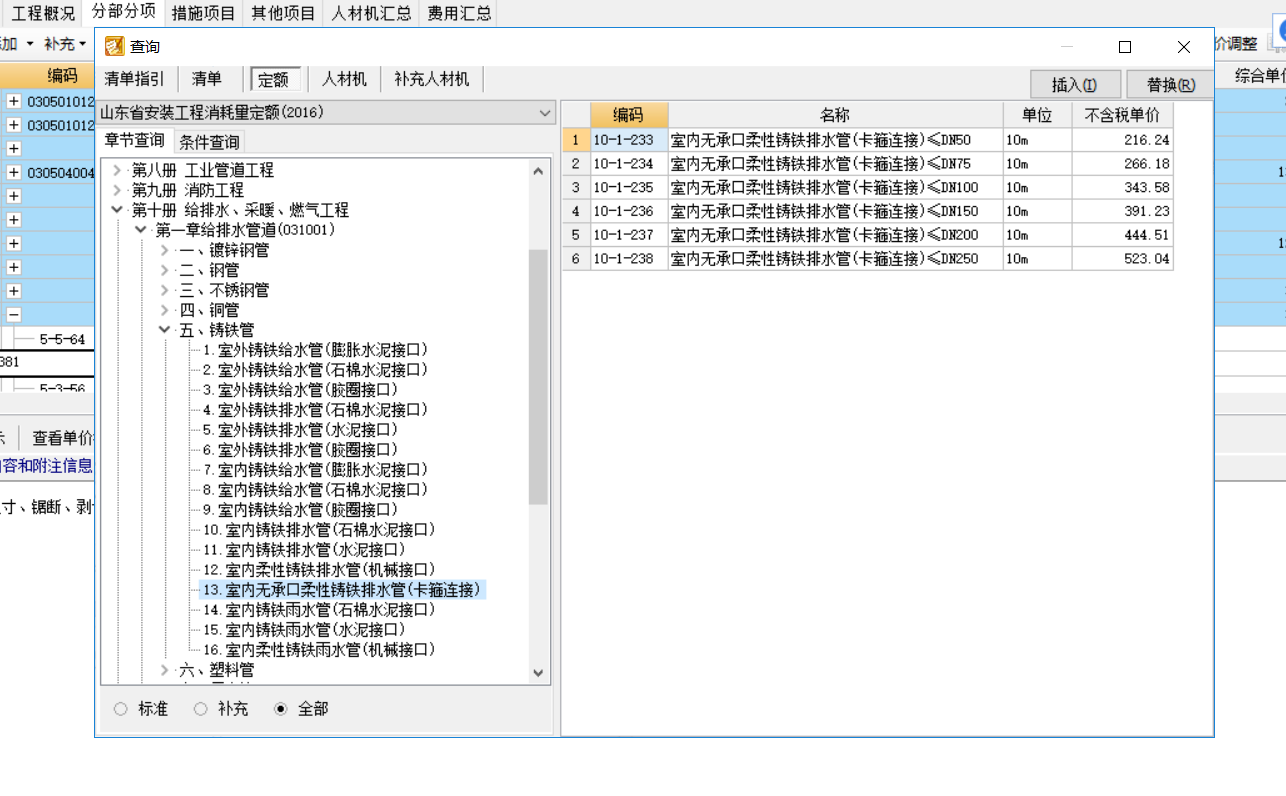
Task: Select 11.室内铸铁排水管(水泥接口)
Action: 304,550
